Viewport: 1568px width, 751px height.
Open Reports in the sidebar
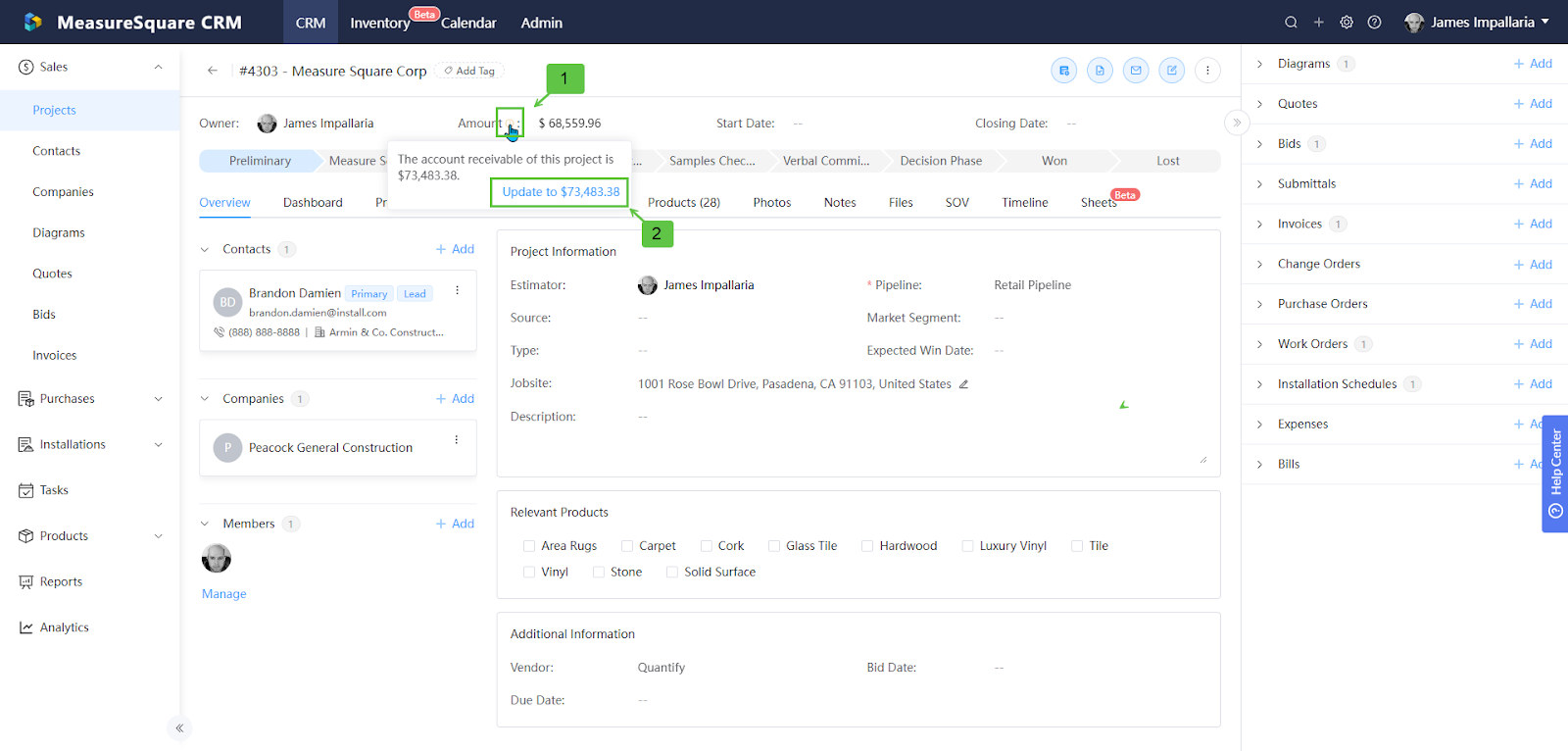(61, 581)
